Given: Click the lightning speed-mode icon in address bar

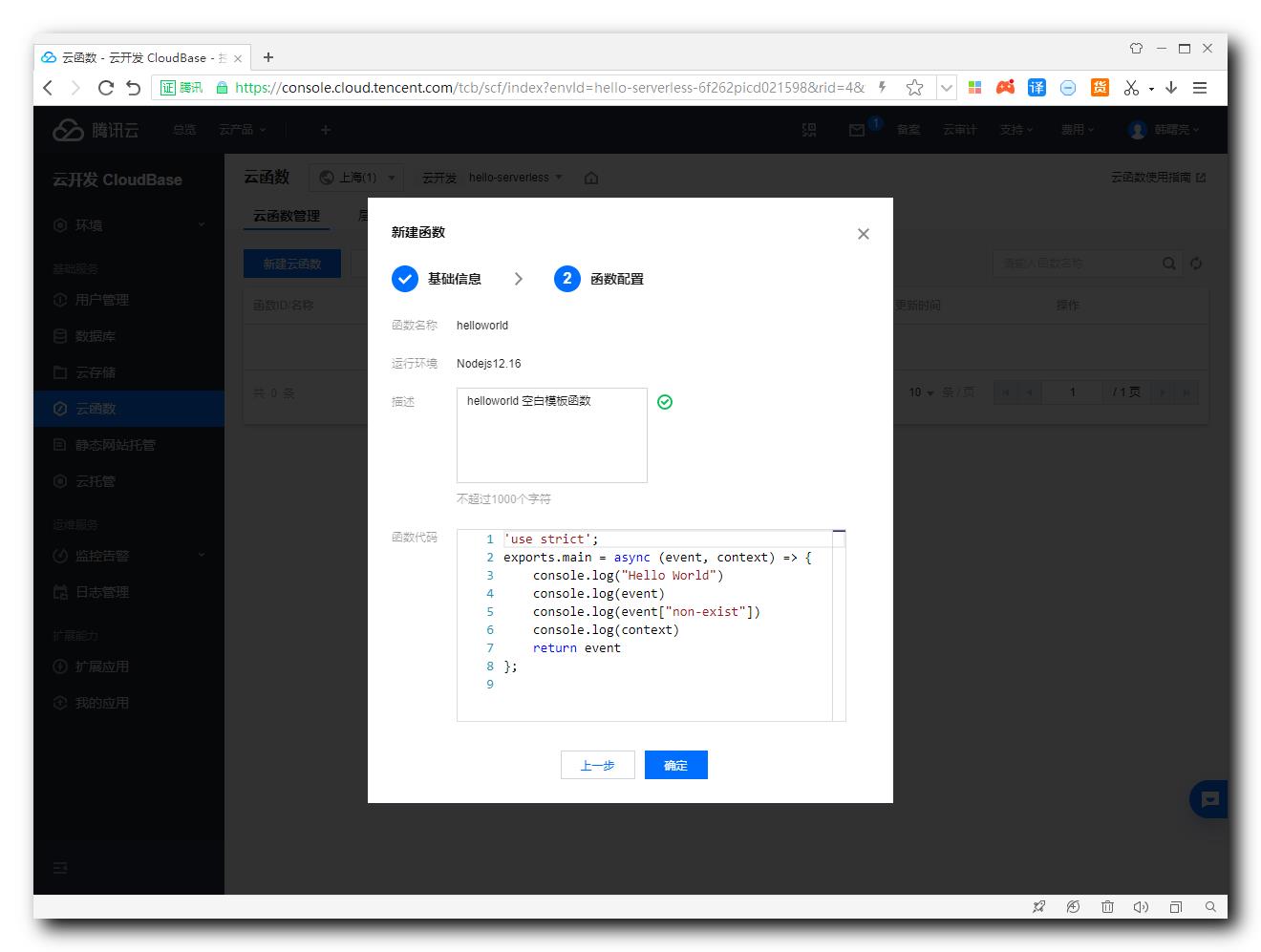Looking at the screenshot, I should (x=883, y=88).
